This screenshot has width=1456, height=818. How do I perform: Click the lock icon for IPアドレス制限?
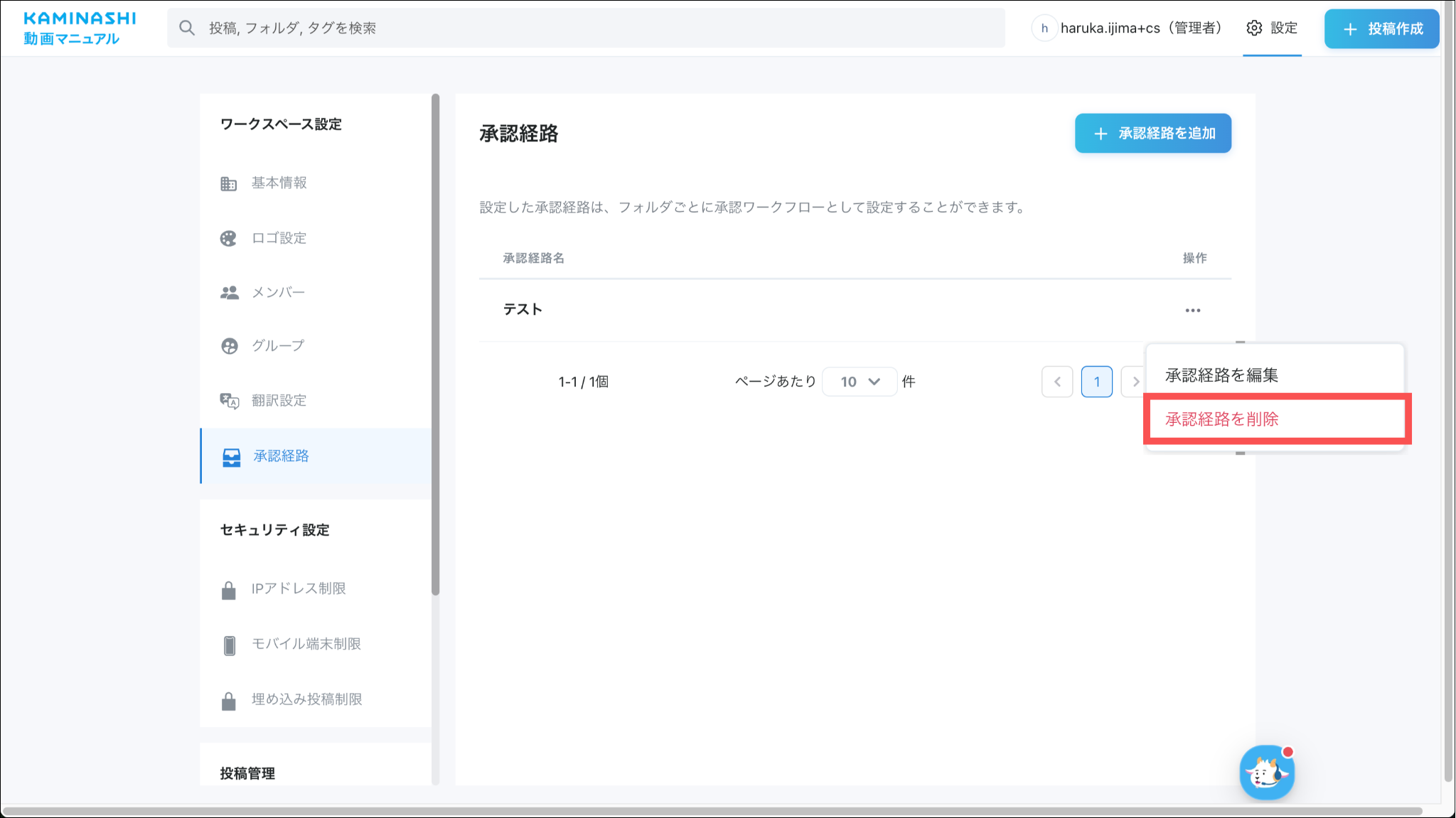228,590
